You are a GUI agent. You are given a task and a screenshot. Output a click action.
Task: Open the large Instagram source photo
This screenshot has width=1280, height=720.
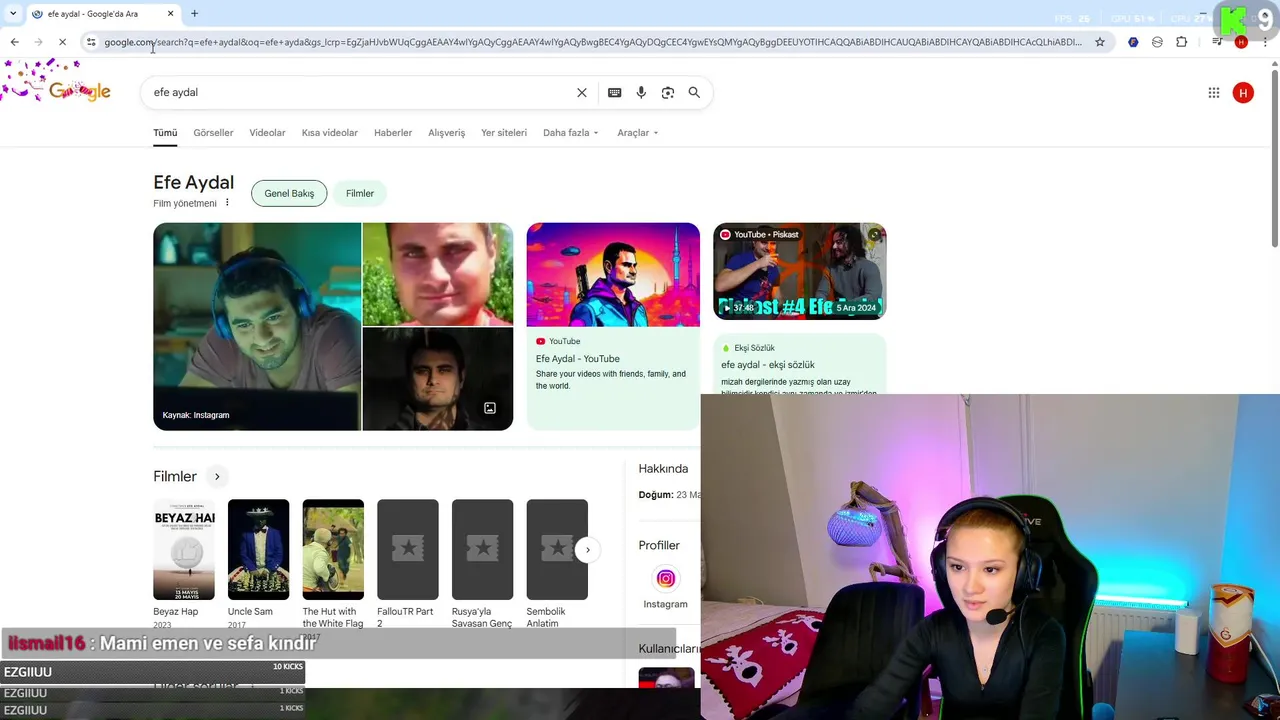point(257,326)
